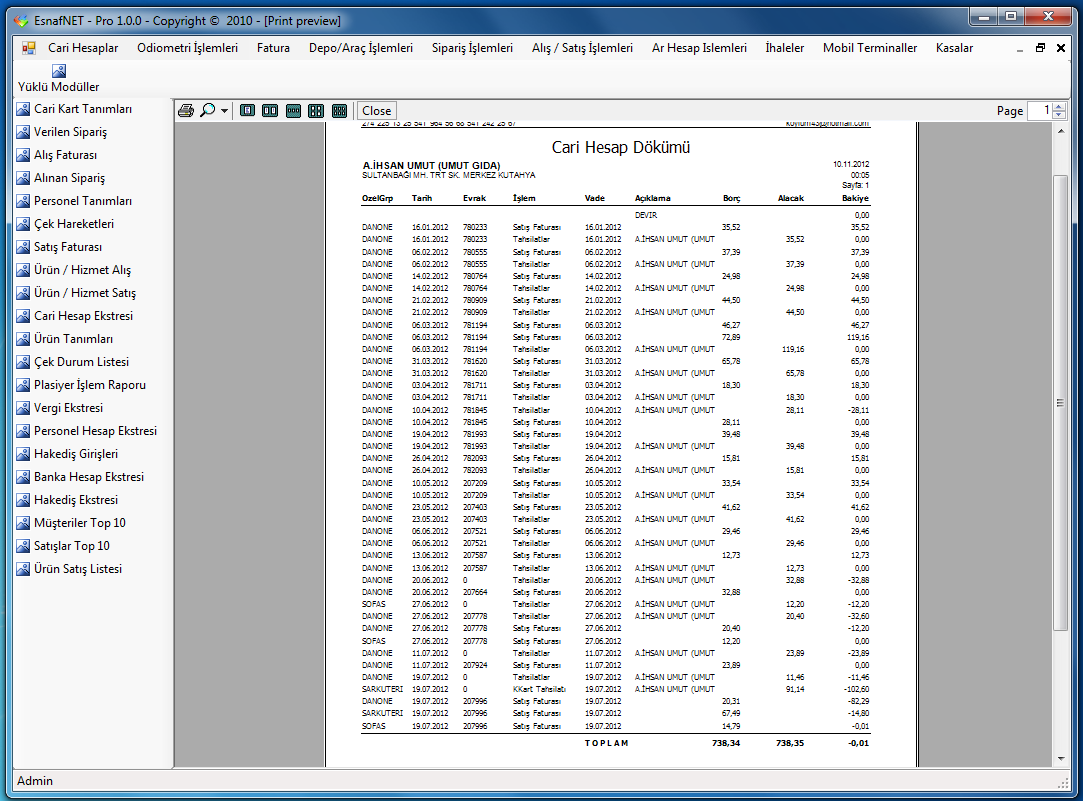1083x801 pixels.
Task: Open the Mobil Terminaller menu
Action: tap(870, 48)
